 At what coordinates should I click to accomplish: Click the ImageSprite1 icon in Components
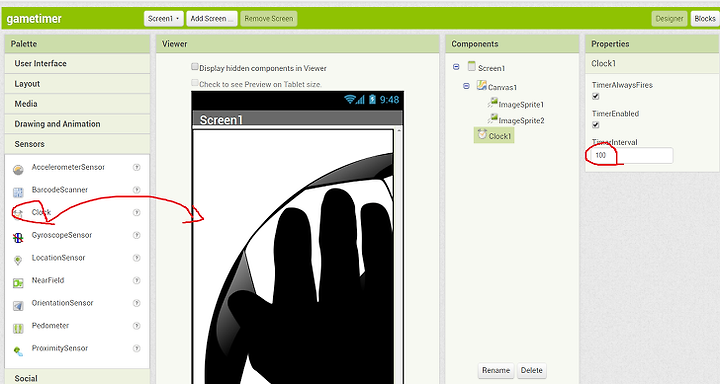(493, 103)
